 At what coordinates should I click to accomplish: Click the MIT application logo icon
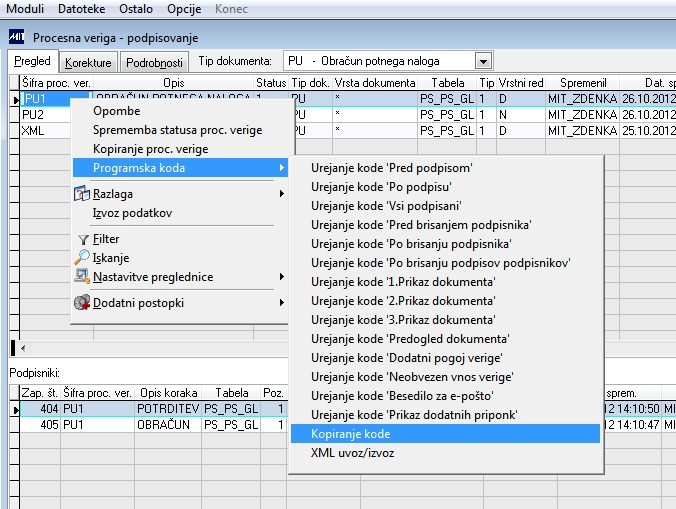click(x=16, y=37)
